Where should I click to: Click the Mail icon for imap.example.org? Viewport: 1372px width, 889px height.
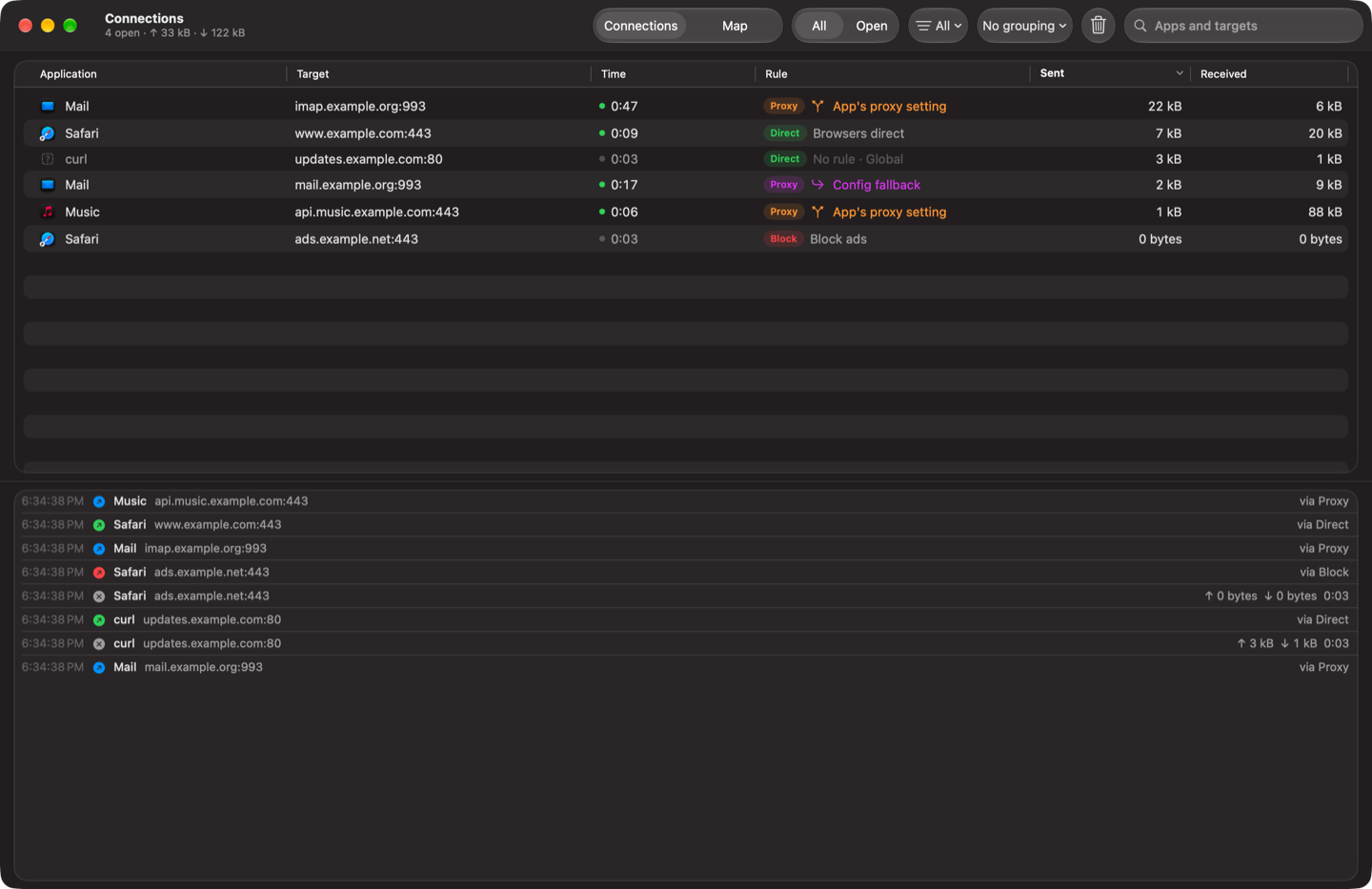(48, 107)
